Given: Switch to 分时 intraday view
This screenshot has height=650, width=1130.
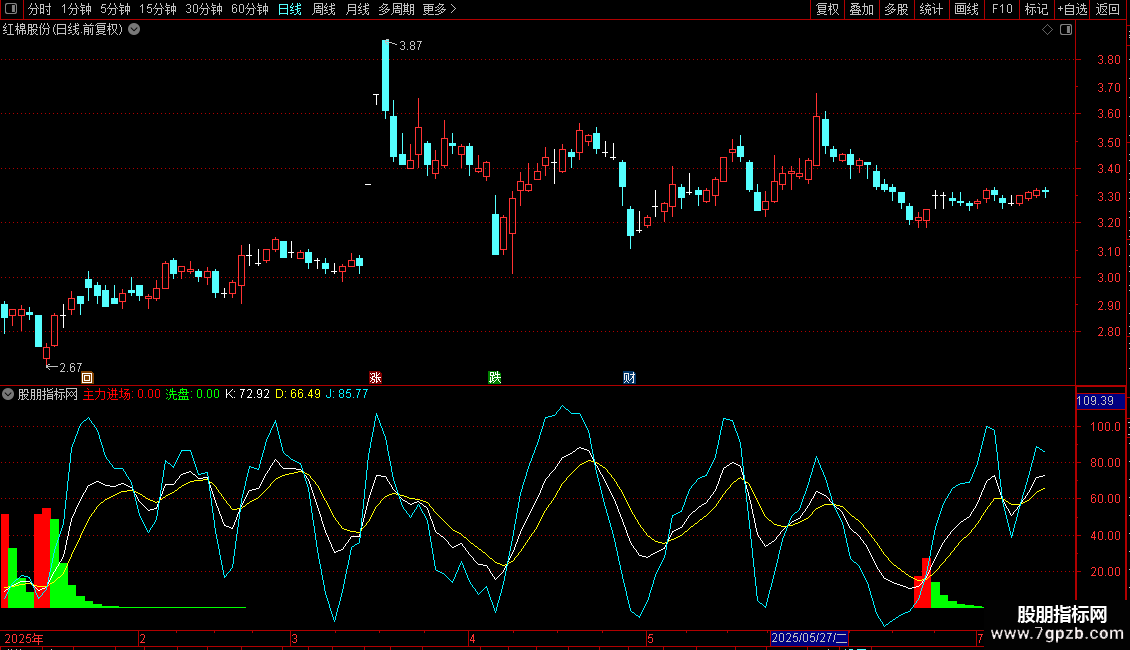Looking at the screenshot, I should (x=40, y=9).
